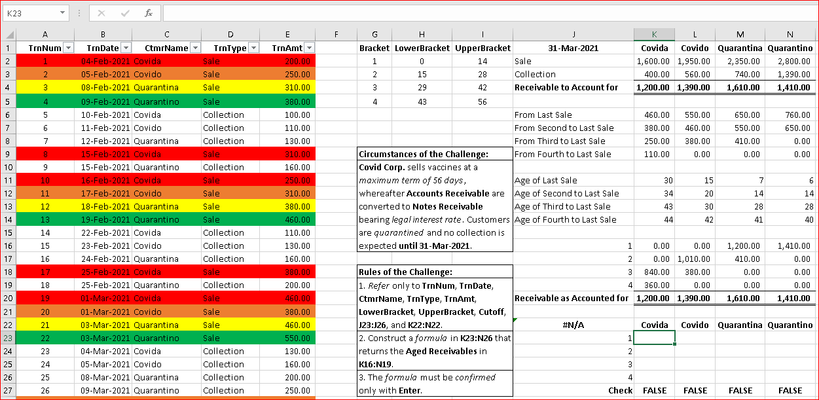The image size is (819, 400).
Task: Select the red cell 04-Feb-2021
Action: (x=103, y=61)
